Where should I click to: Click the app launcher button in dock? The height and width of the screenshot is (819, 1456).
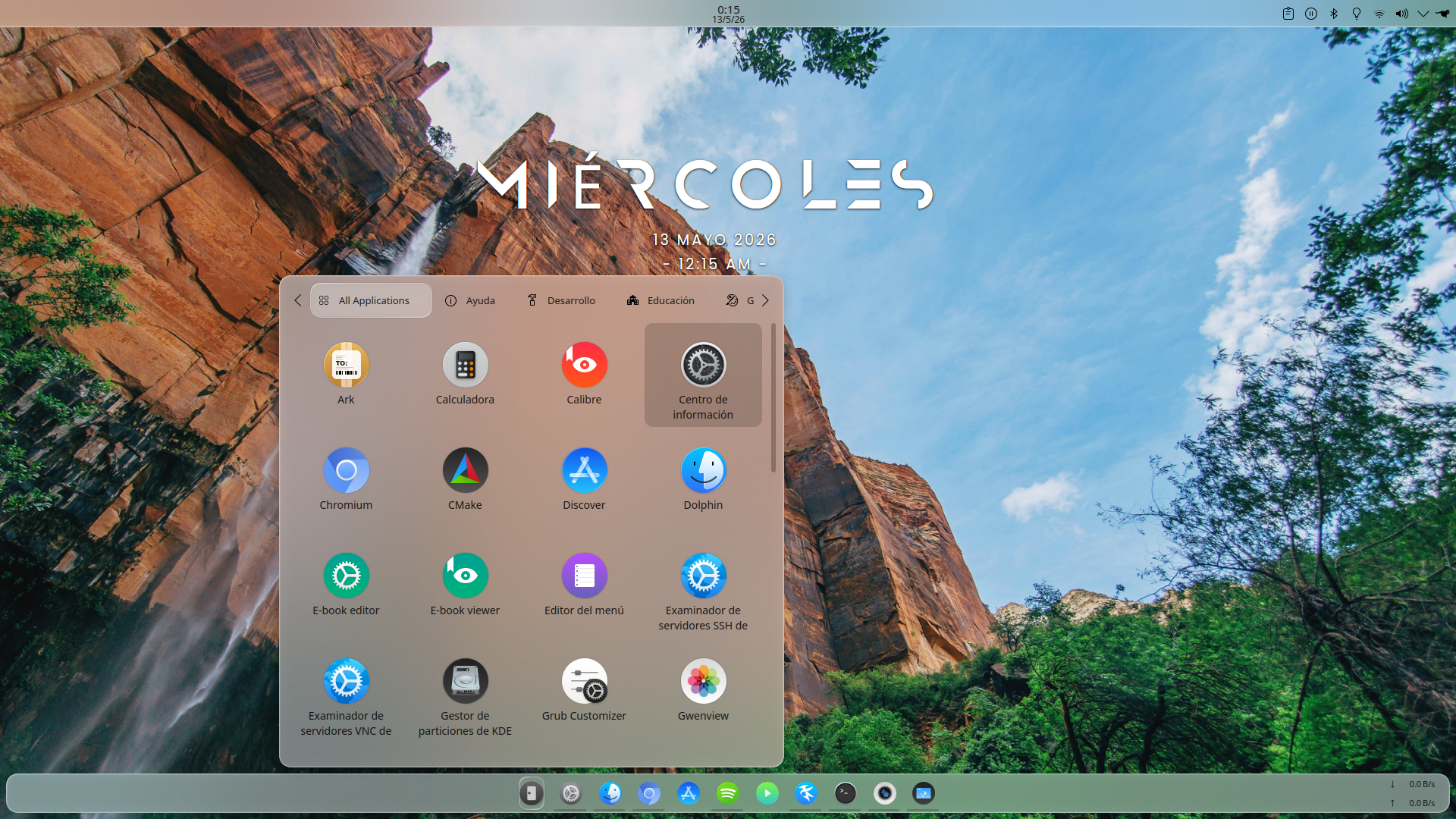[532, 793]
